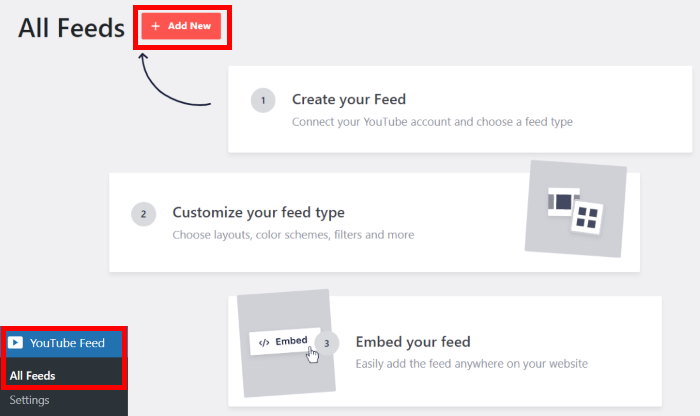Open Settings in the sidebar
The image size is (700, 416).
pyautogui.click(x=29, y=400)
